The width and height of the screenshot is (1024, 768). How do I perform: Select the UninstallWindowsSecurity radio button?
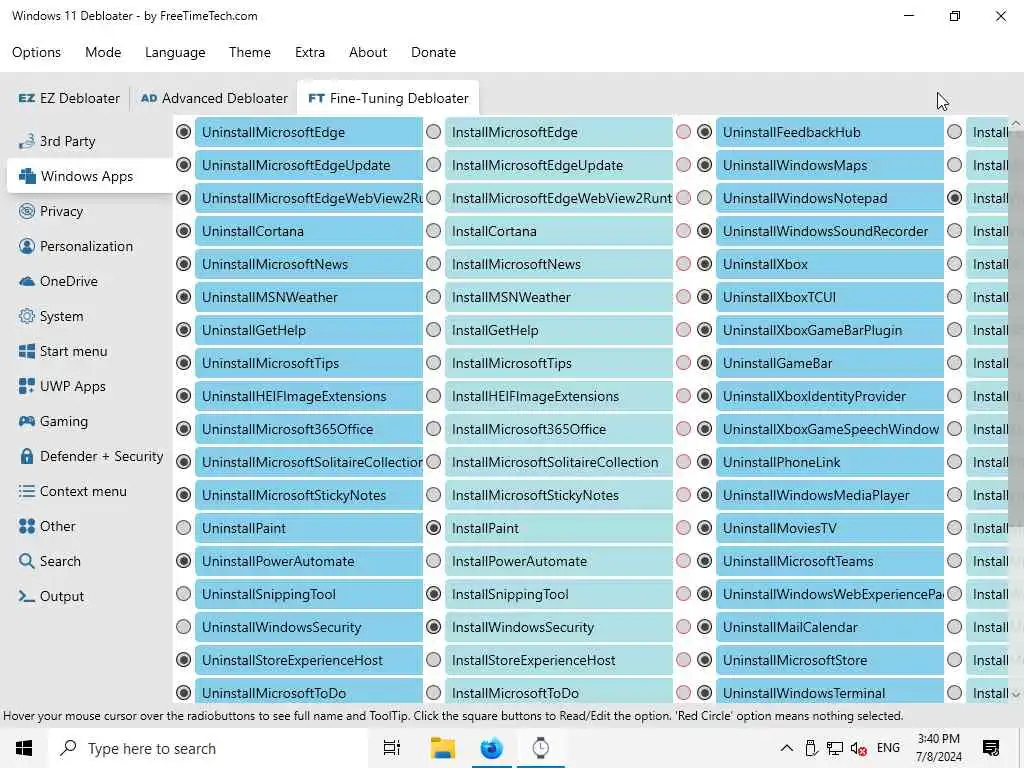pos(184,627)
